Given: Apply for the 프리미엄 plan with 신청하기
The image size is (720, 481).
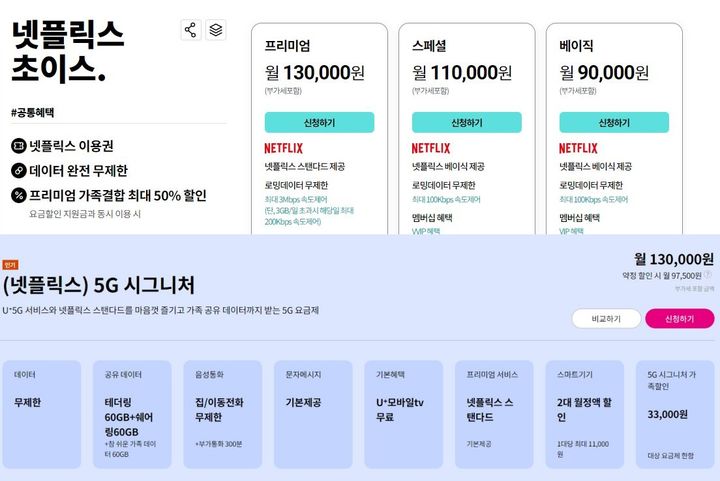Looking at the screenshot, I should 319,123.
